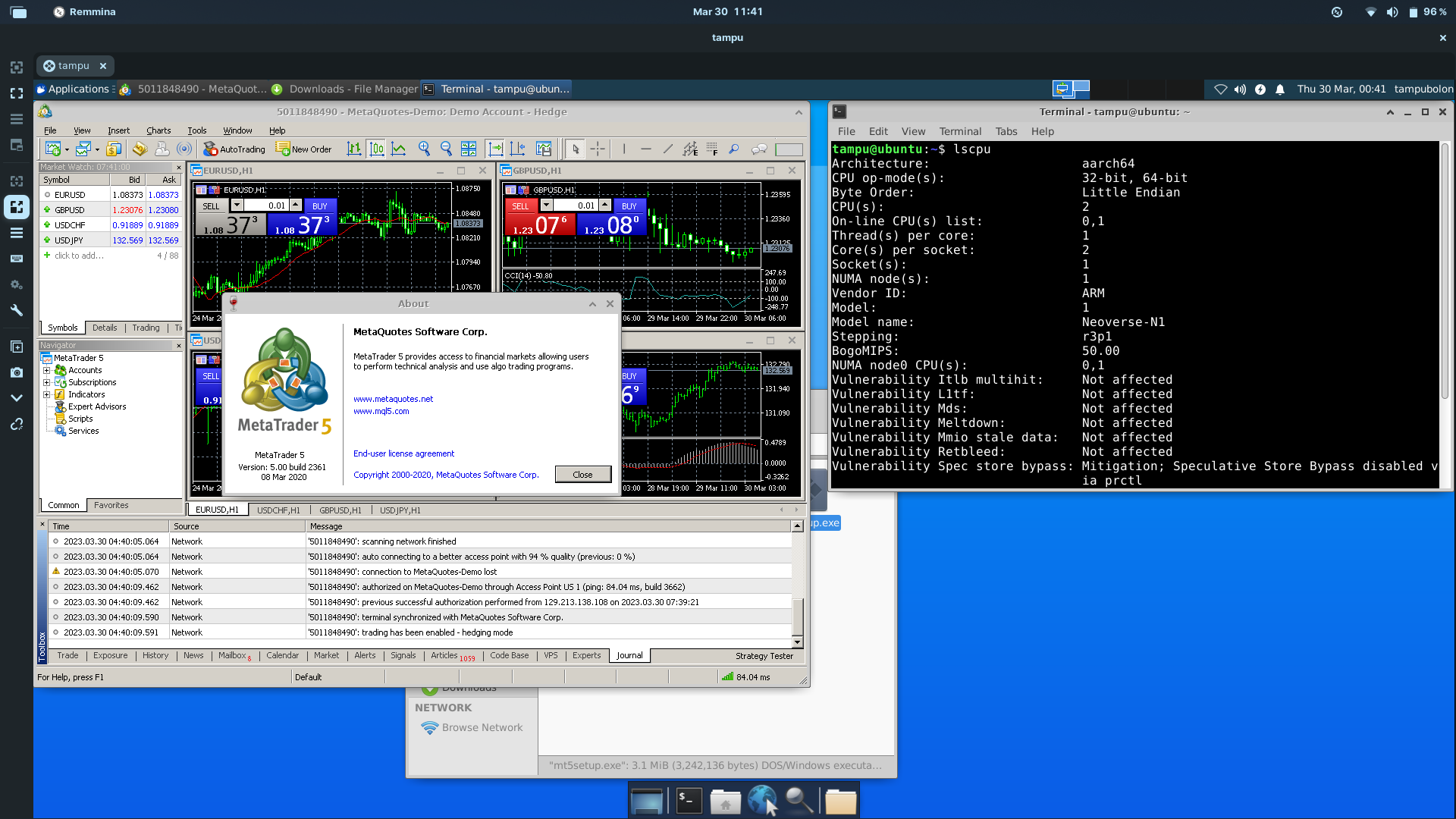Open the New Chart dropdown arrow
The image size is (1456, 819).
(x=67, y=150)
